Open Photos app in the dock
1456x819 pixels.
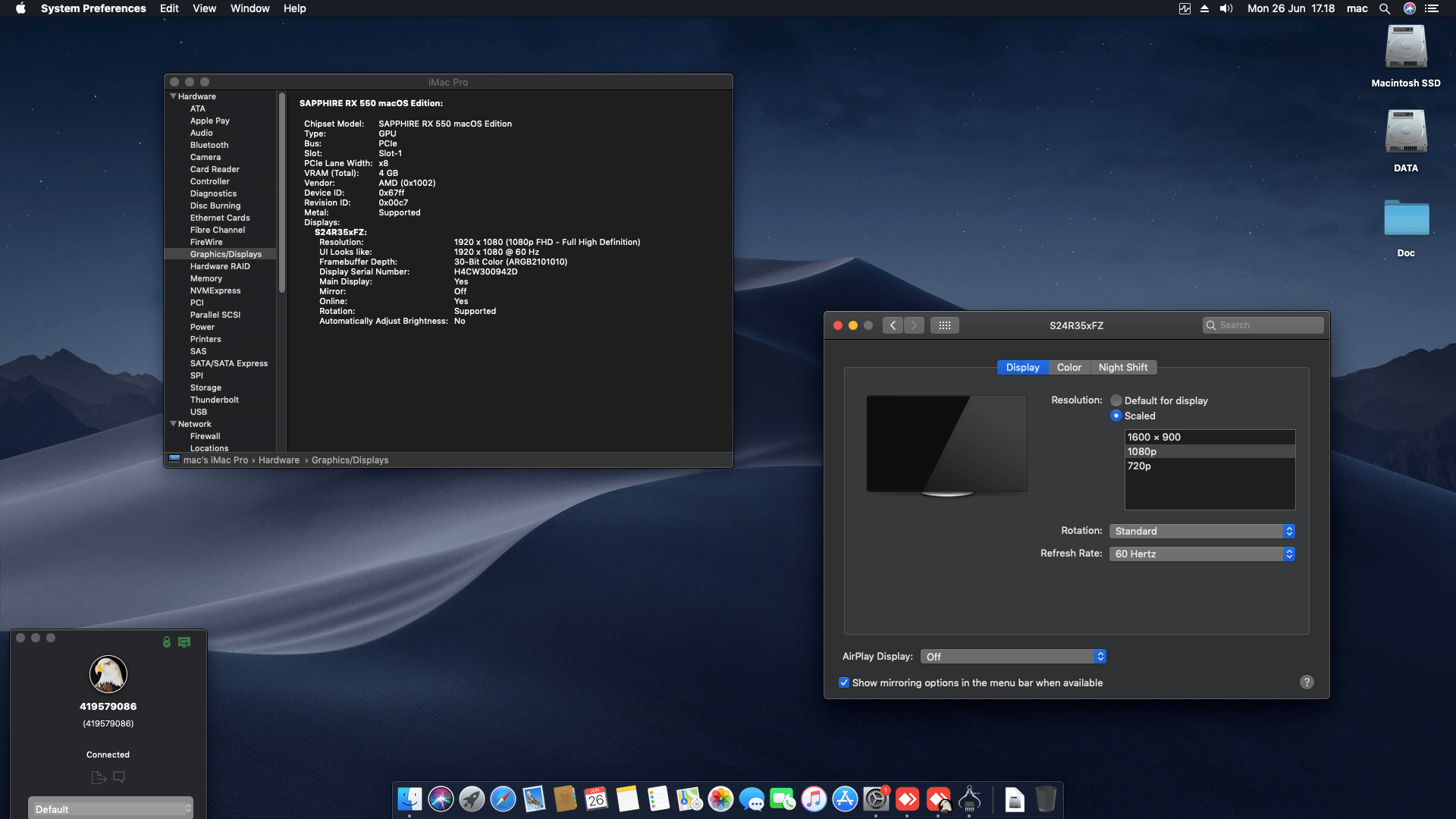720,799
